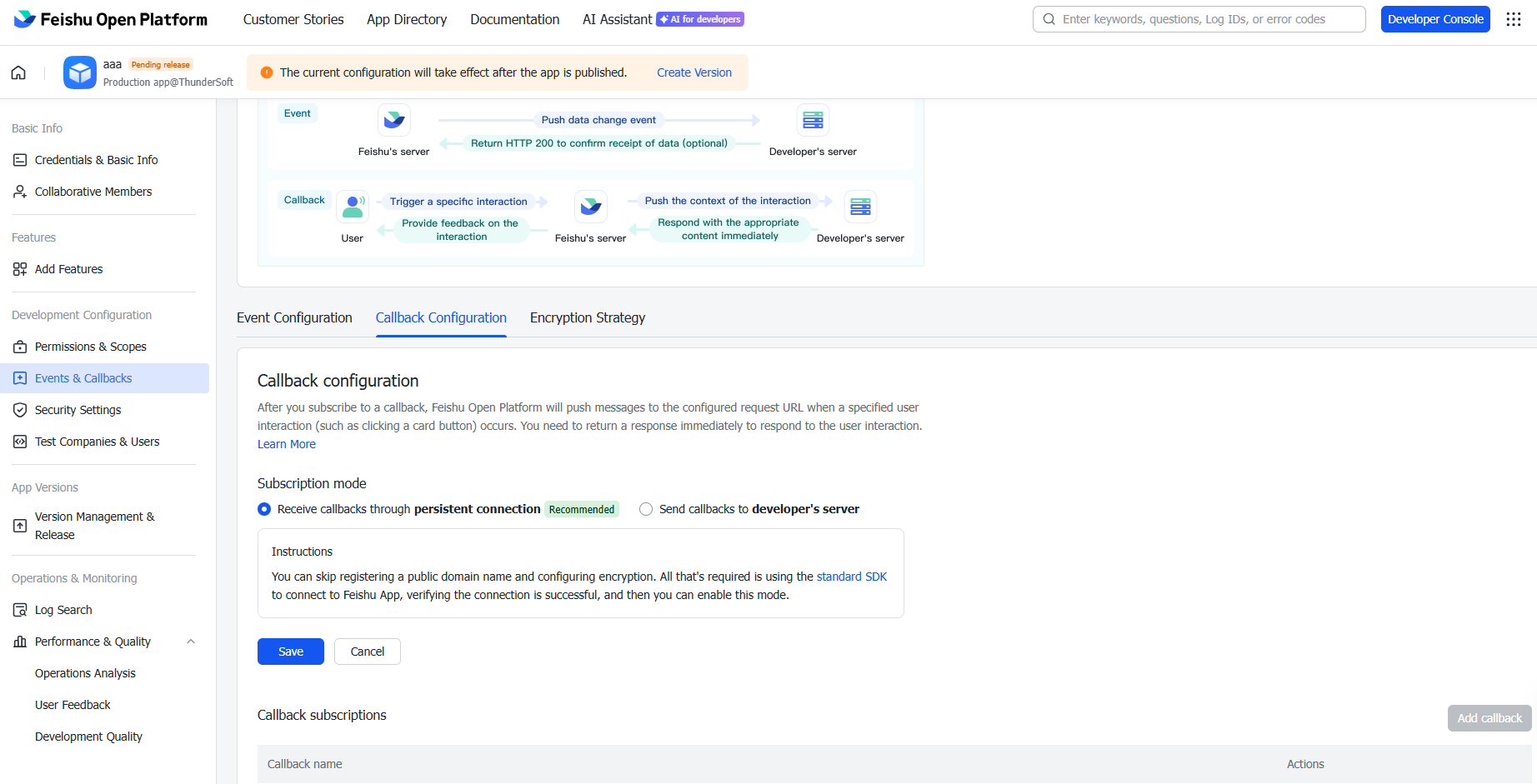Screen dimensions: 1537x784
Task: Click the aaa app cube icon
Action: tap(80, 72)
